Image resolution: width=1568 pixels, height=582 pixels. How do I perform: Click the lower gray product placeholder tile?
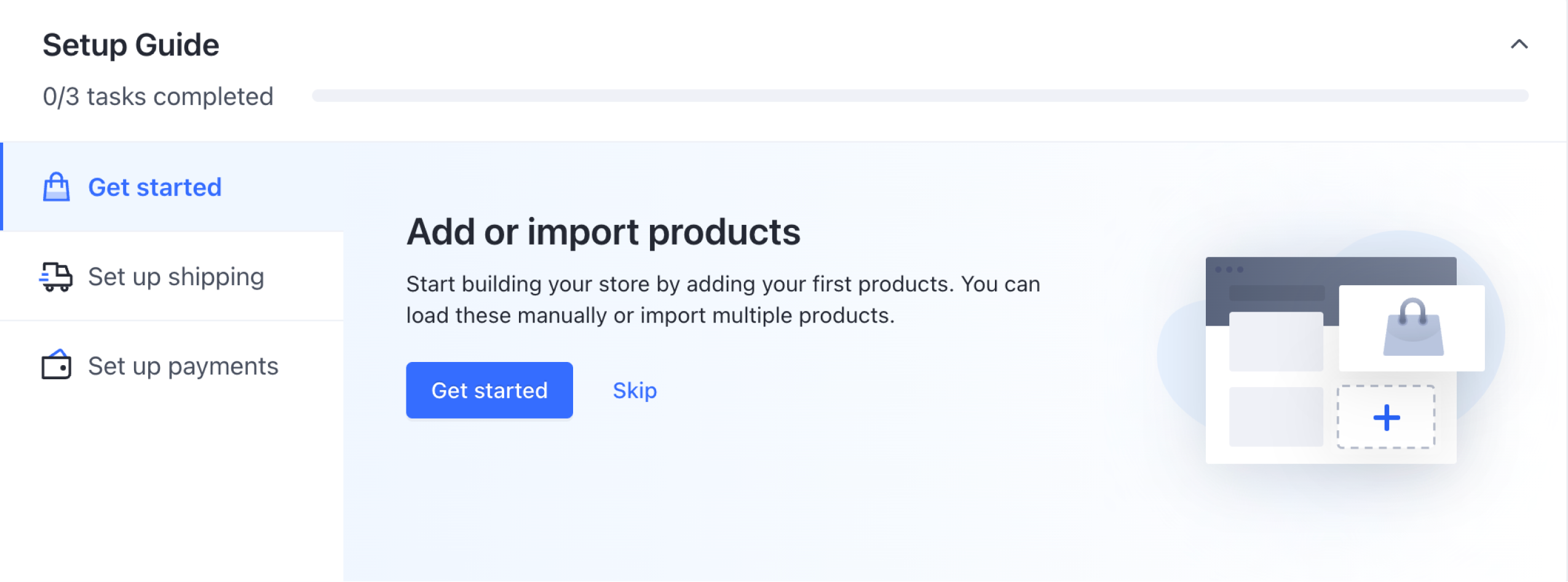(1276, 417)
